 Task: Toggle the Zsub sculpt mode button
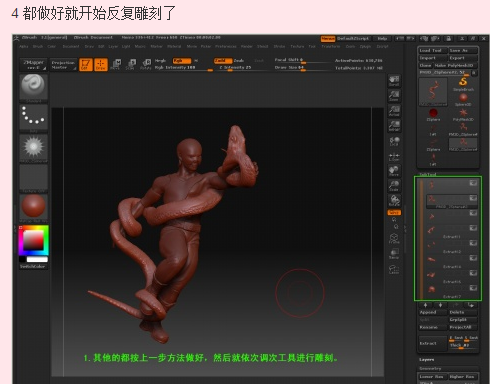[239, 61]
